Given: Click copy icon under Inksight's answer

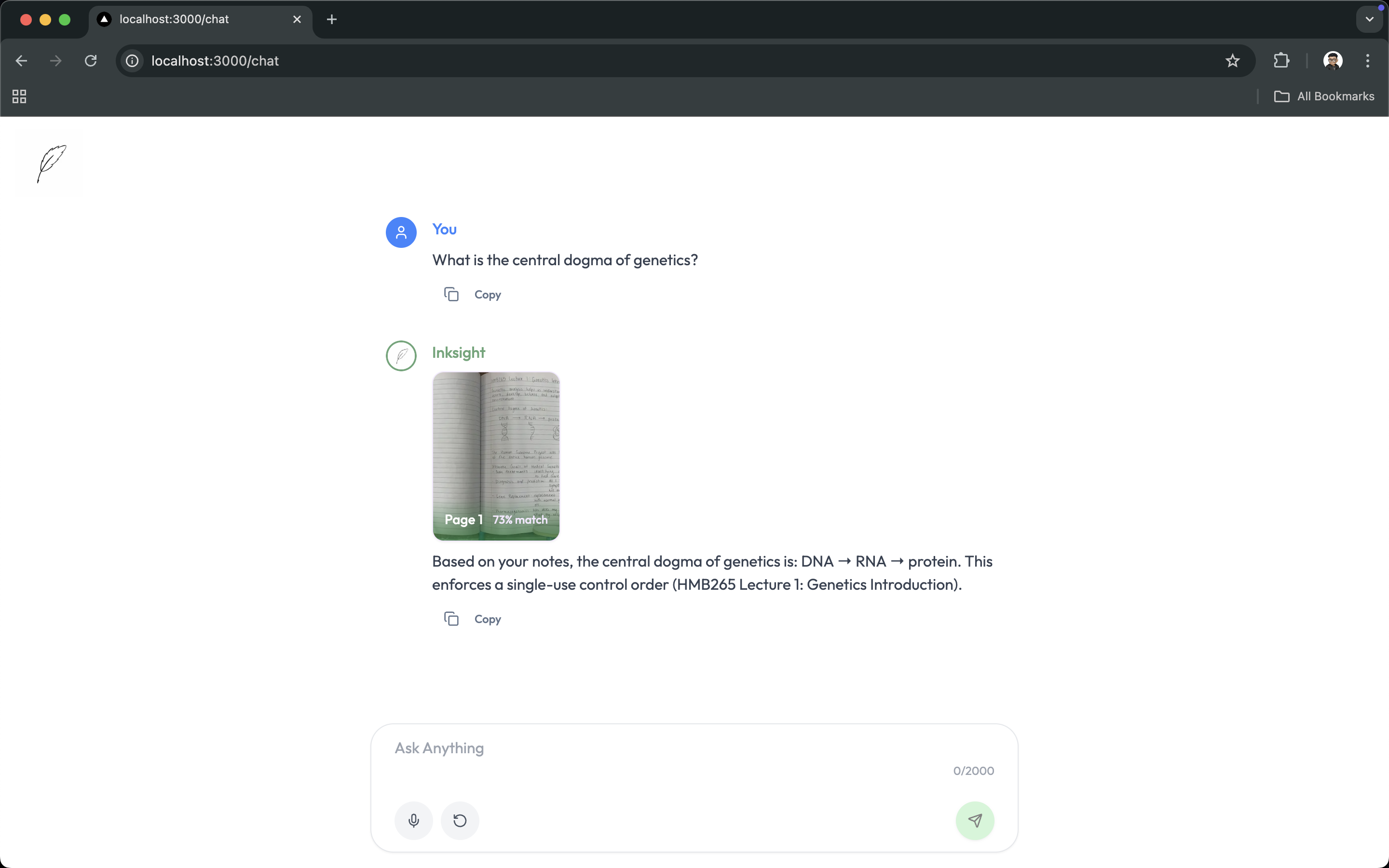Looking at the screenshot, I should [451, 619].
